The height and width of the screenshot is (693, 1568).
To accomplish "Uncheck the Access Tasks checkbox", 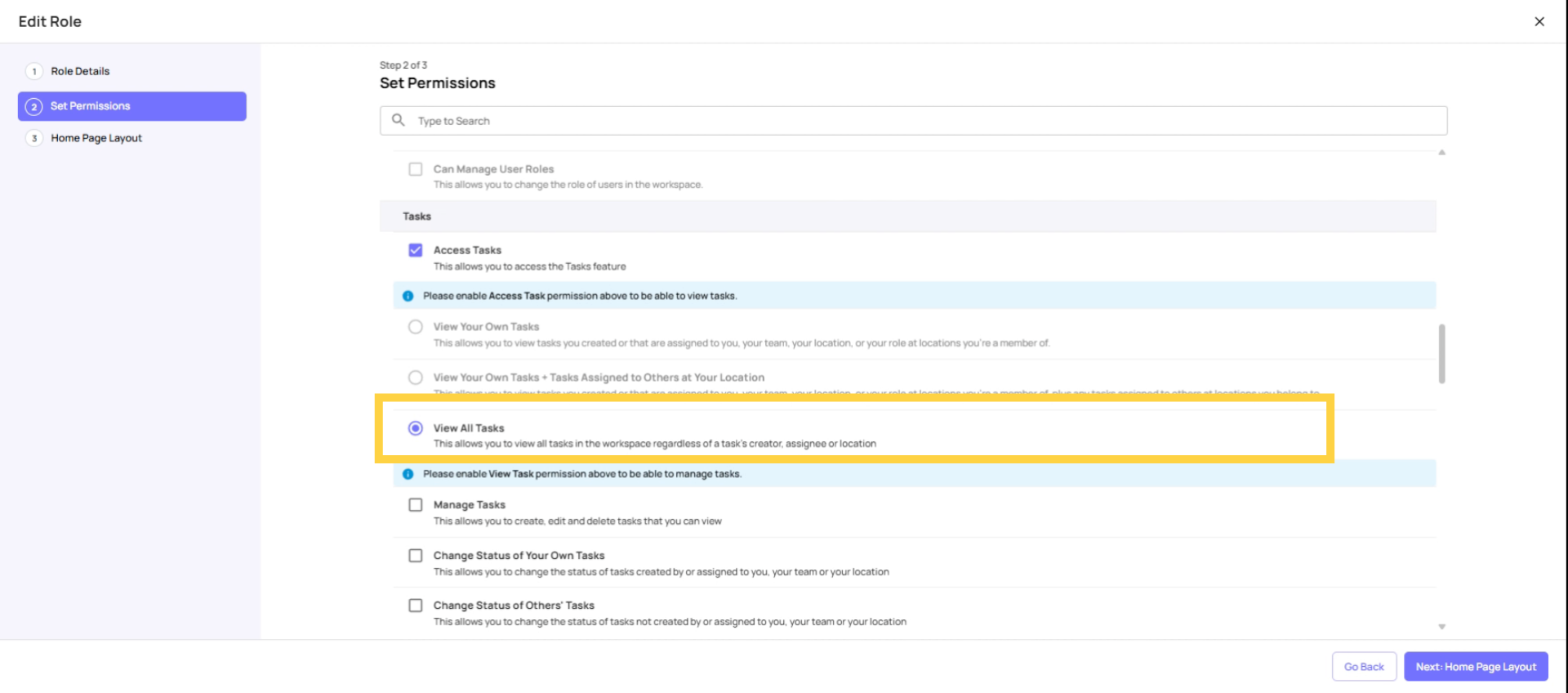I will 416,250.
